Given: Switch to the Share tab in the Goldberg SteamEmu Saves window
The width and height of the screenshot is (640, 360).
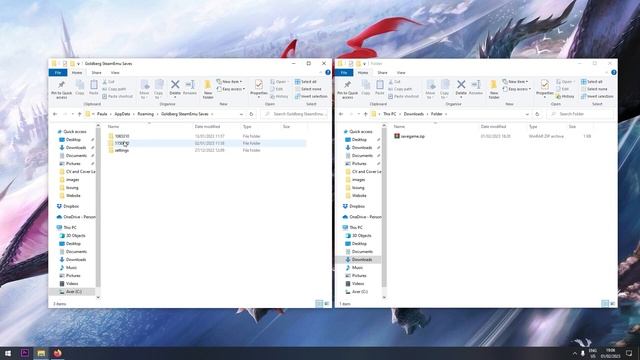Looking at the screenshot, I should tap(96, 73).
